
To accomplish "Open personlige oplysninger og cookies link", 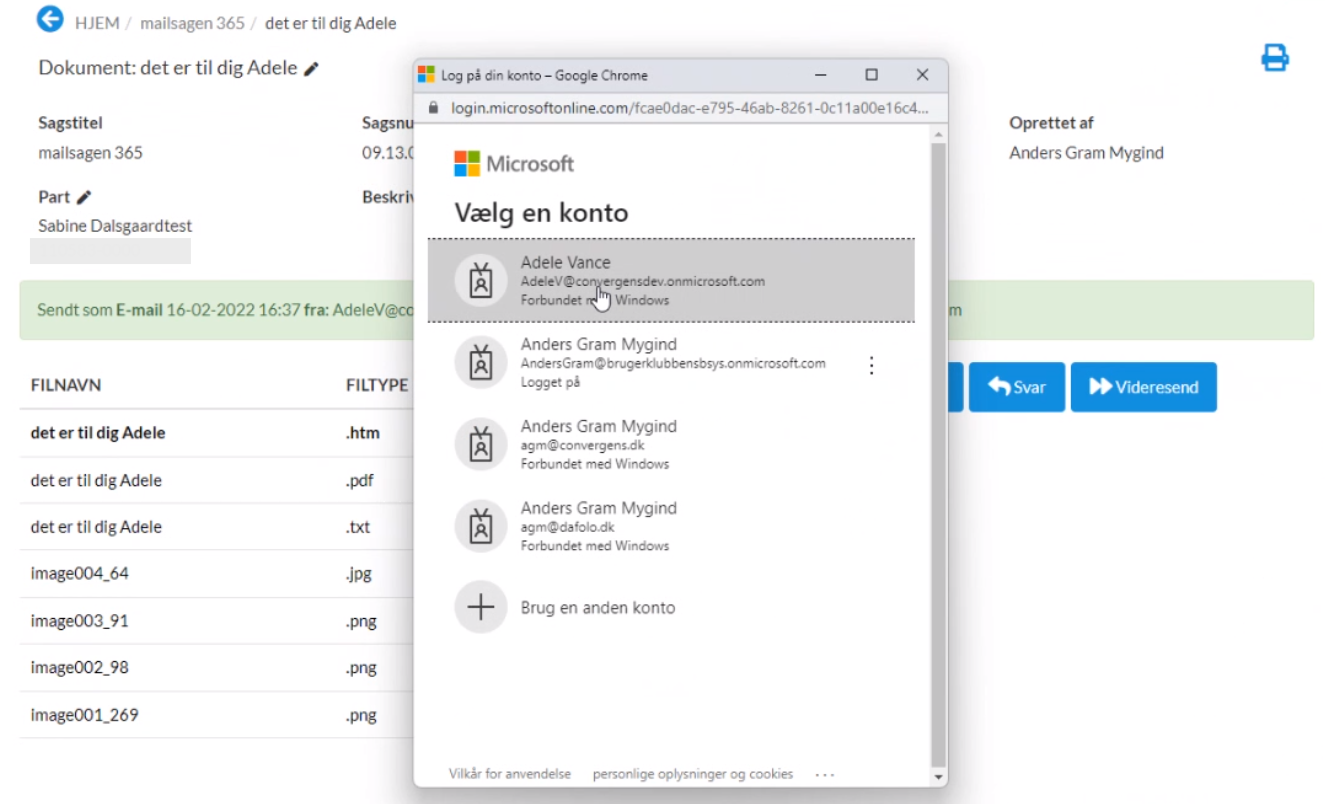I will click(x=692, y=774).
